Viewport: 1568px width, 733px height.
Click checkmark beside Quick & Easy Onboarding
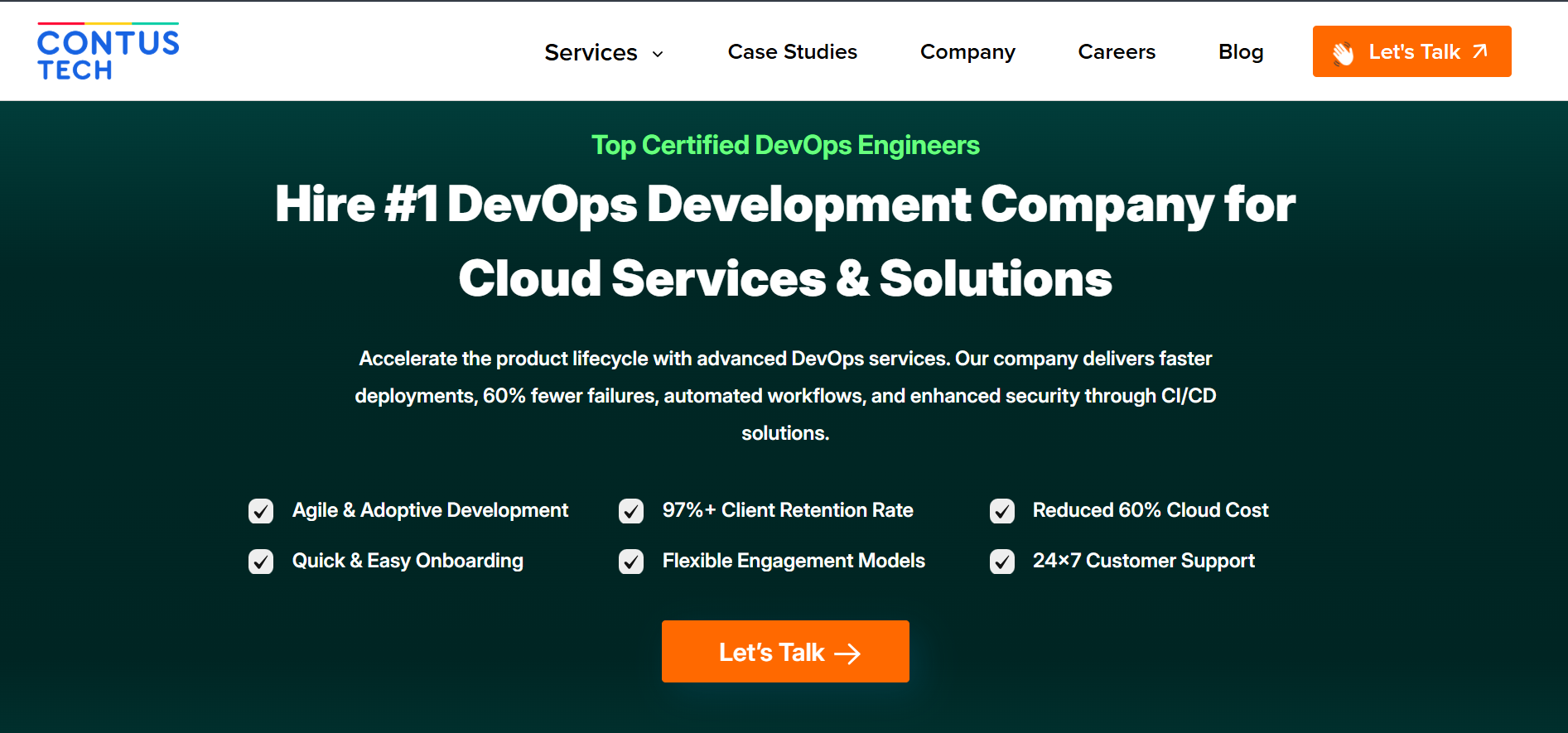point(261,562)
